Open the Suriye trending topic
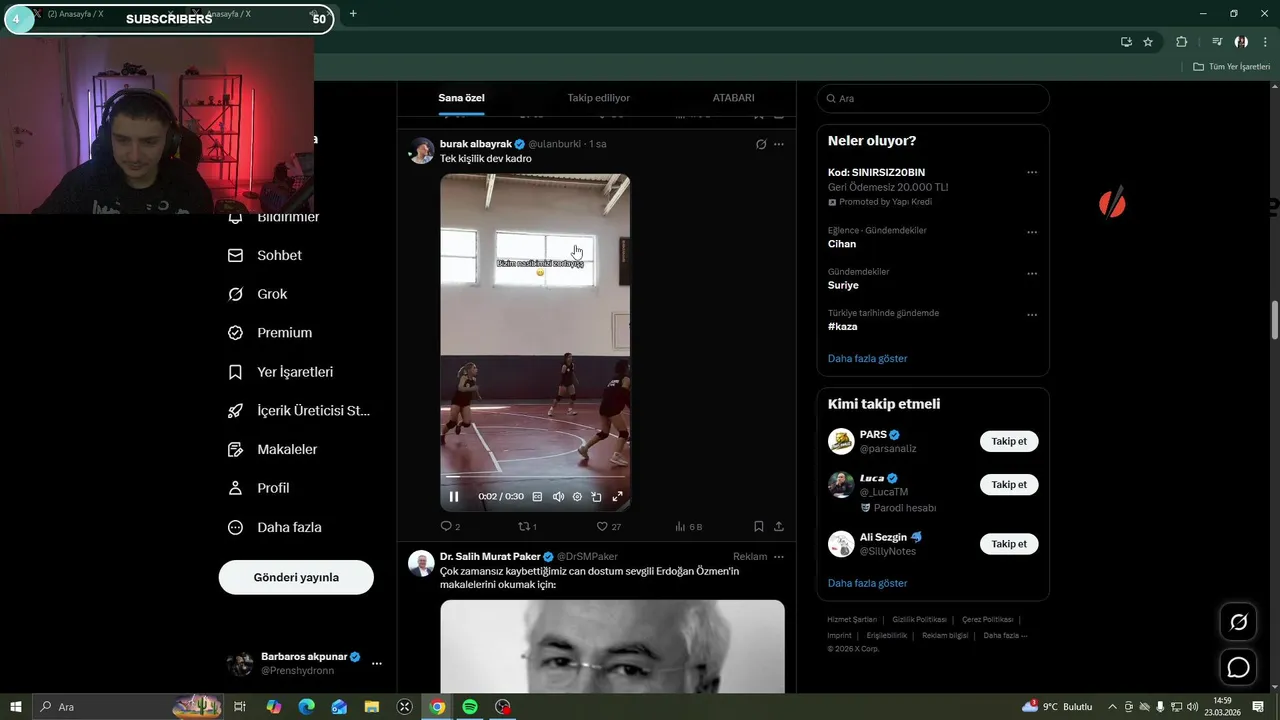 click(843, 285)
